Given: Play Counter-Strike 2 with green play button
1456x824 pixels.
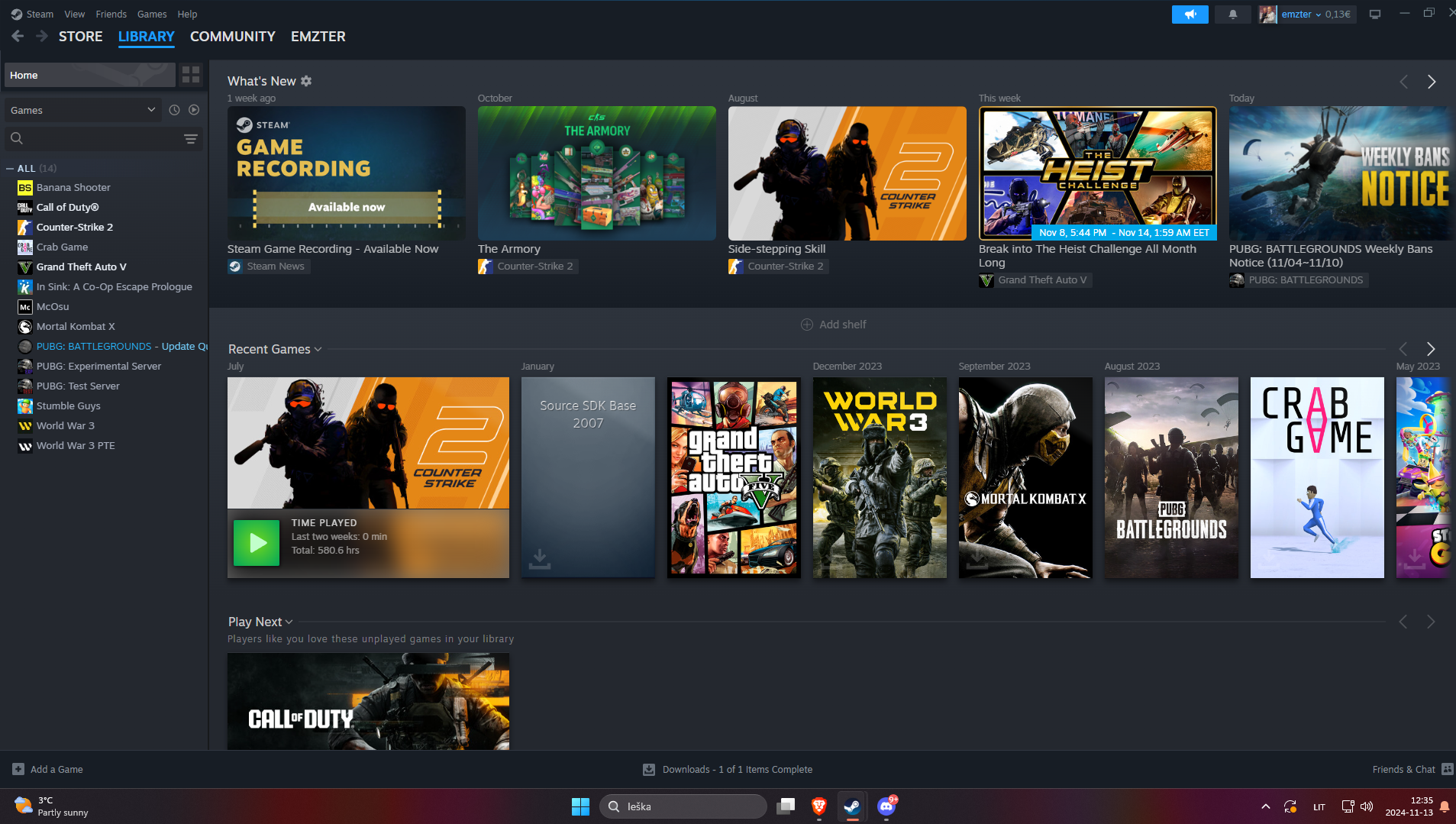Looking at the screenshot, I should (256, 543).
